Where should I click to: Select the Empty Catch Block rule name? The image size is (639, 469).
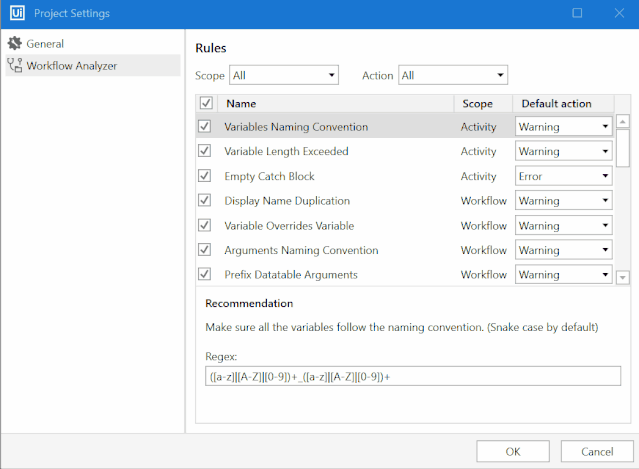coord(269,176)
